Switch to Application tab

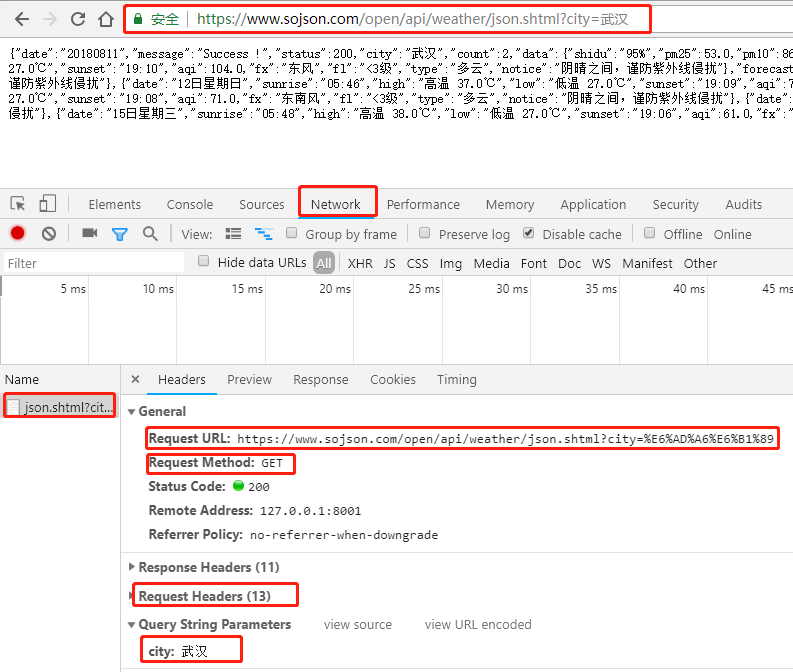click(593, 204)
